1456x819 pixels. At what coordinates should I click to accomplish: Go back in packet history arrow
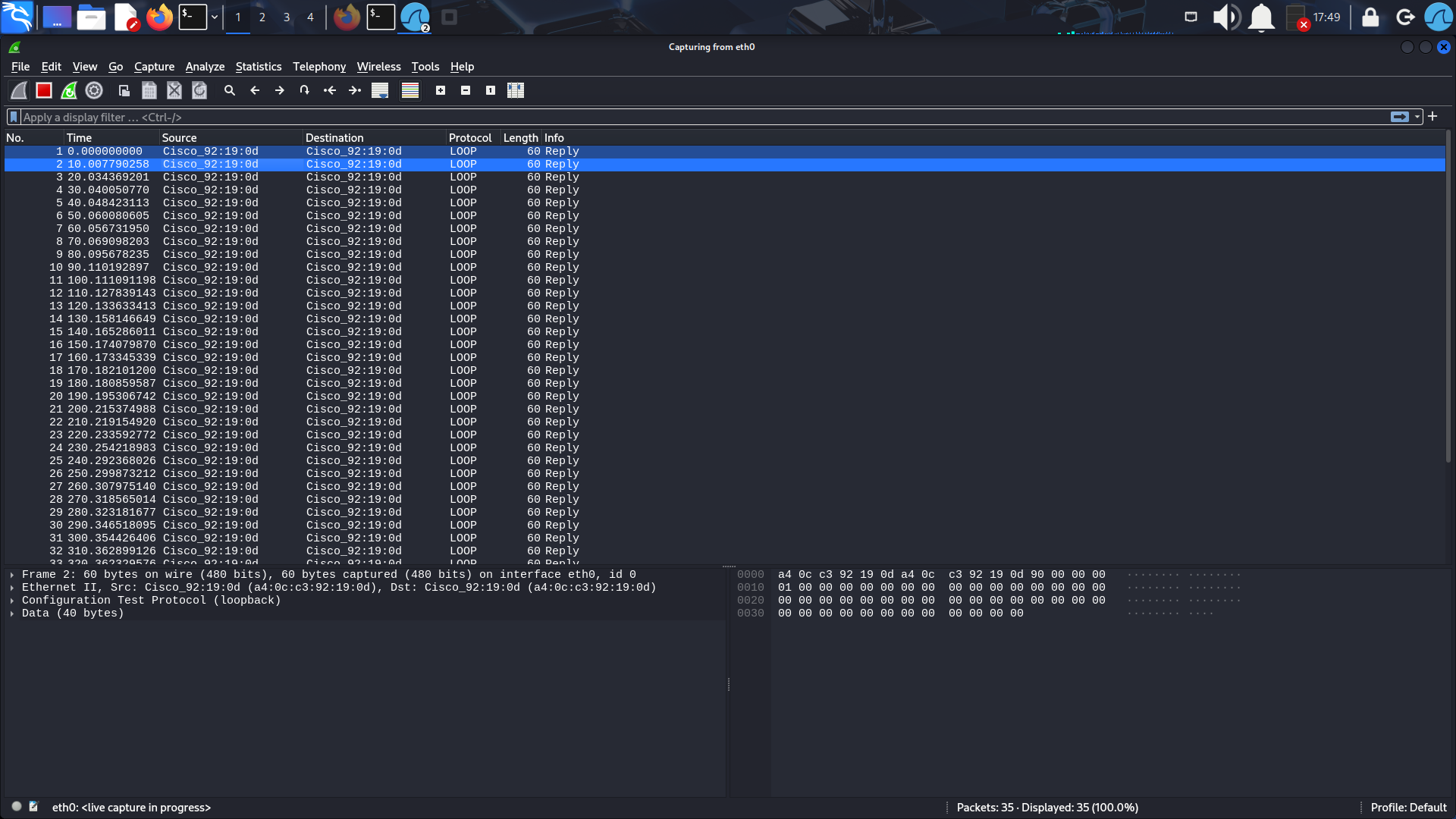pos(255,90)
